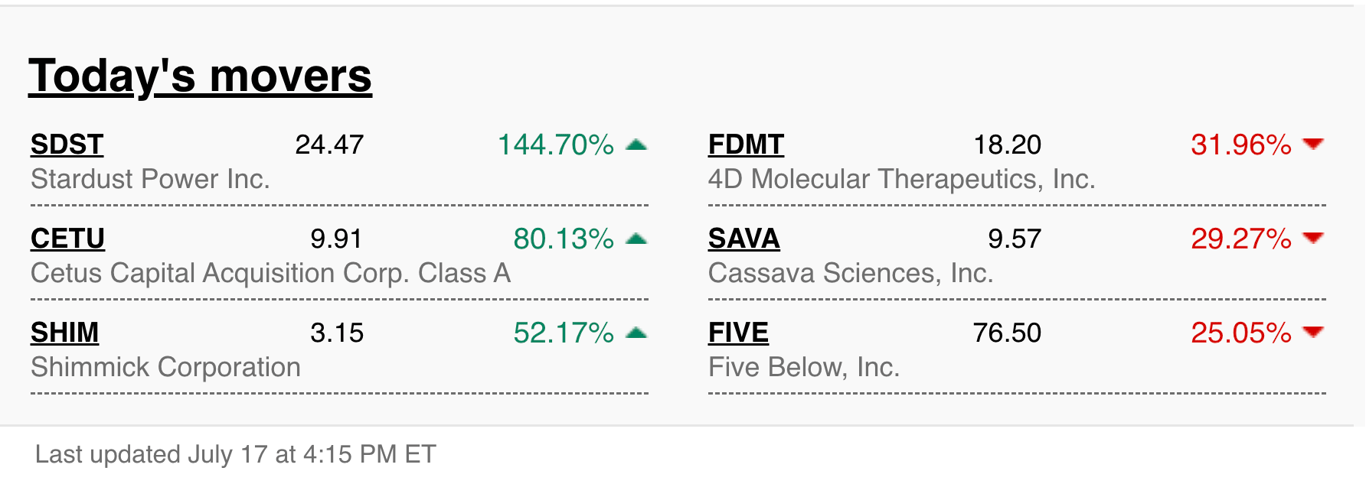Select the SHIM ticker symbol

(65, 332)
